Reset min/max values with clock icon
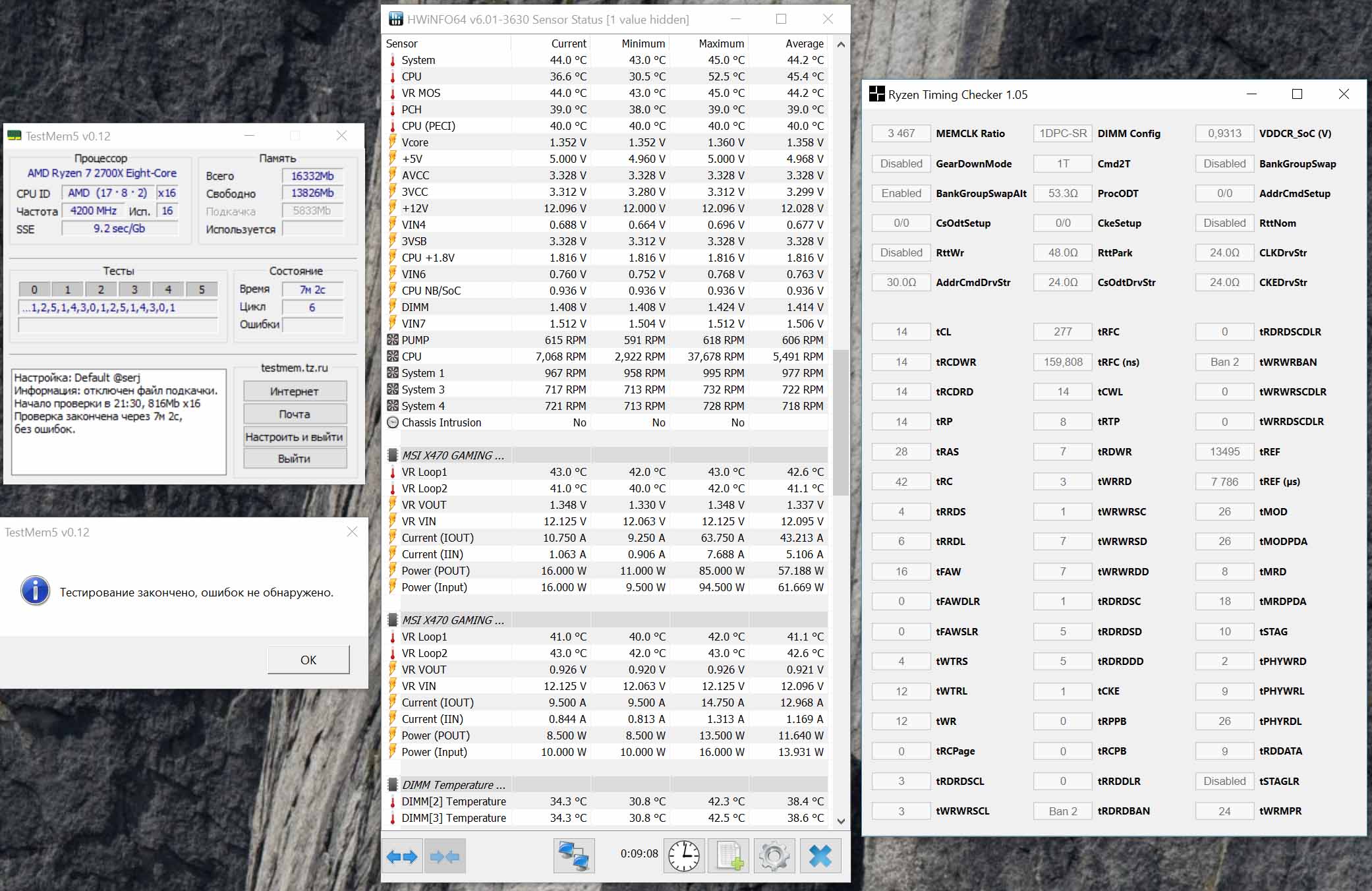This screenshot has height=891, width=1372. click(684, 856)
